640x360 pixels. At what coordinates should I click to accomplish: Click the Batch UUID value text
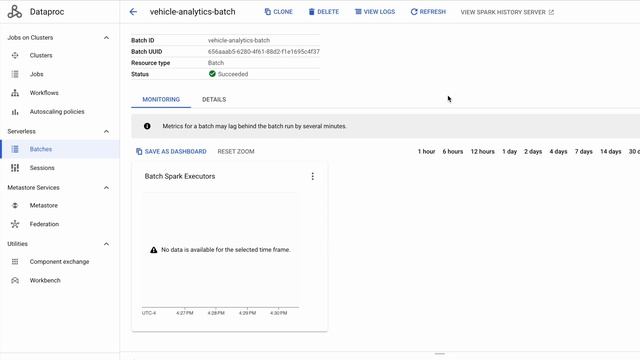click(x=264, y=52)
